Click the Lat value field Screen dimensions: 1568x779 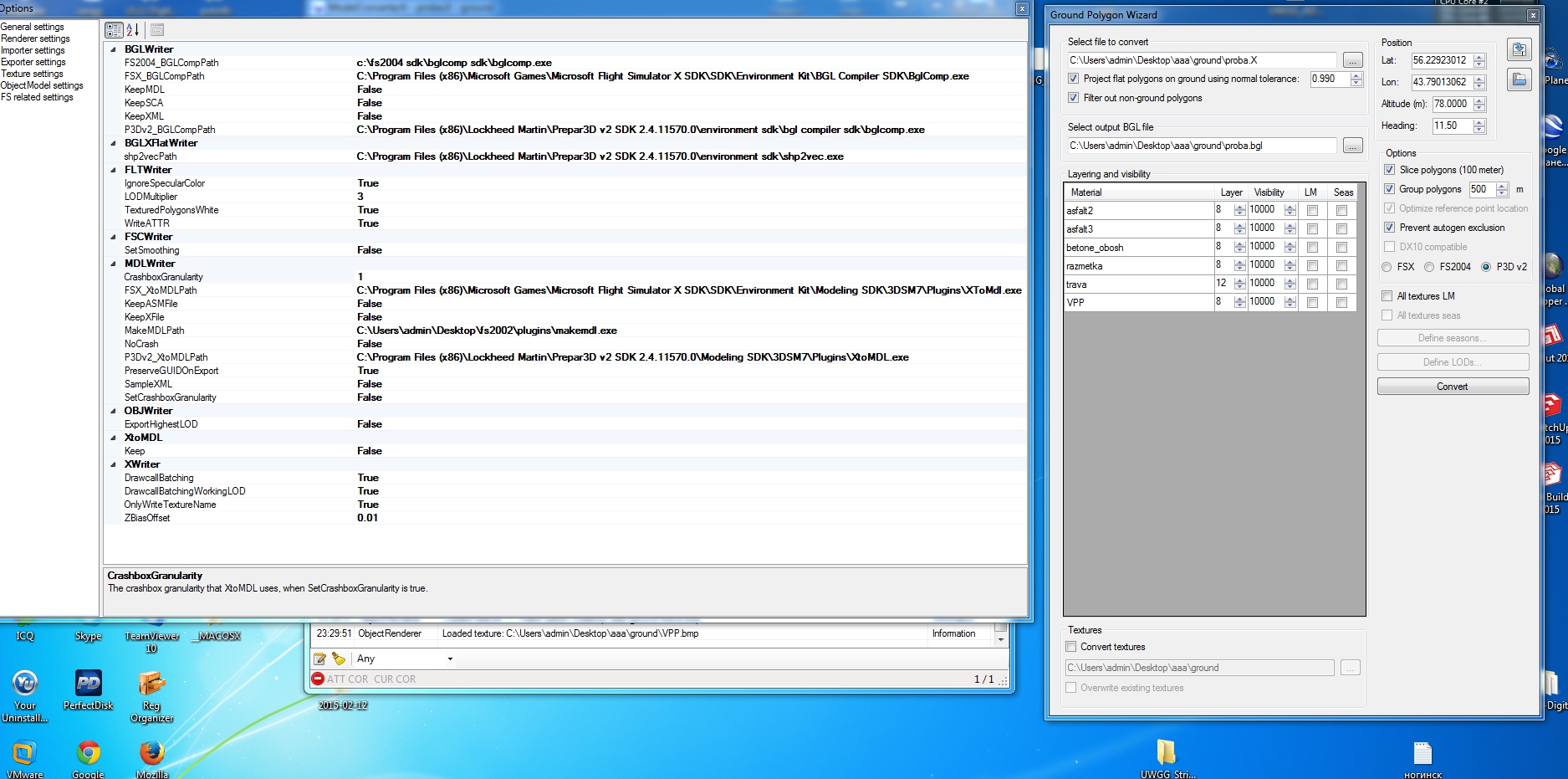(1442, 60)
